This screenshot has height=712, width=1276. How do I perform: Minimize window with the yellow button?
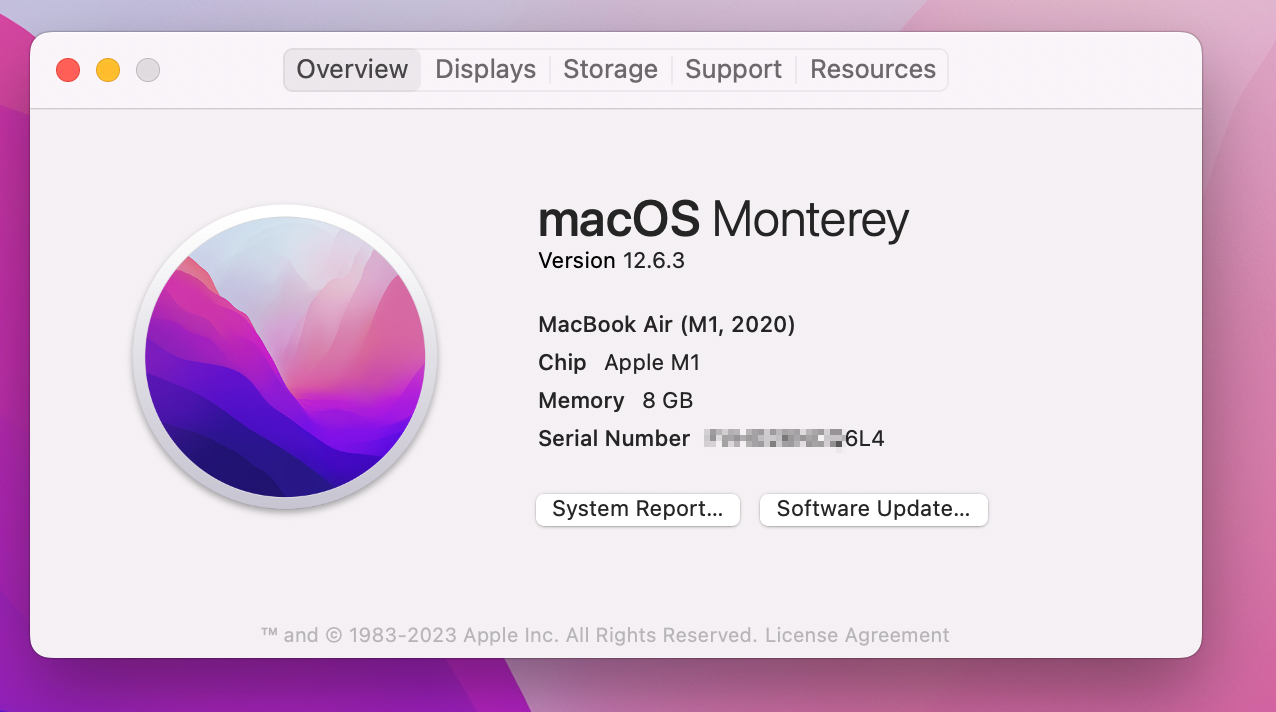click(108, 70)
